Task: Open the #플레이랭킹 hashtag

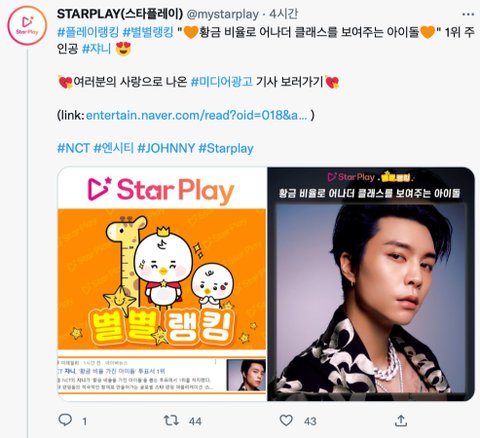Action: 88,32
